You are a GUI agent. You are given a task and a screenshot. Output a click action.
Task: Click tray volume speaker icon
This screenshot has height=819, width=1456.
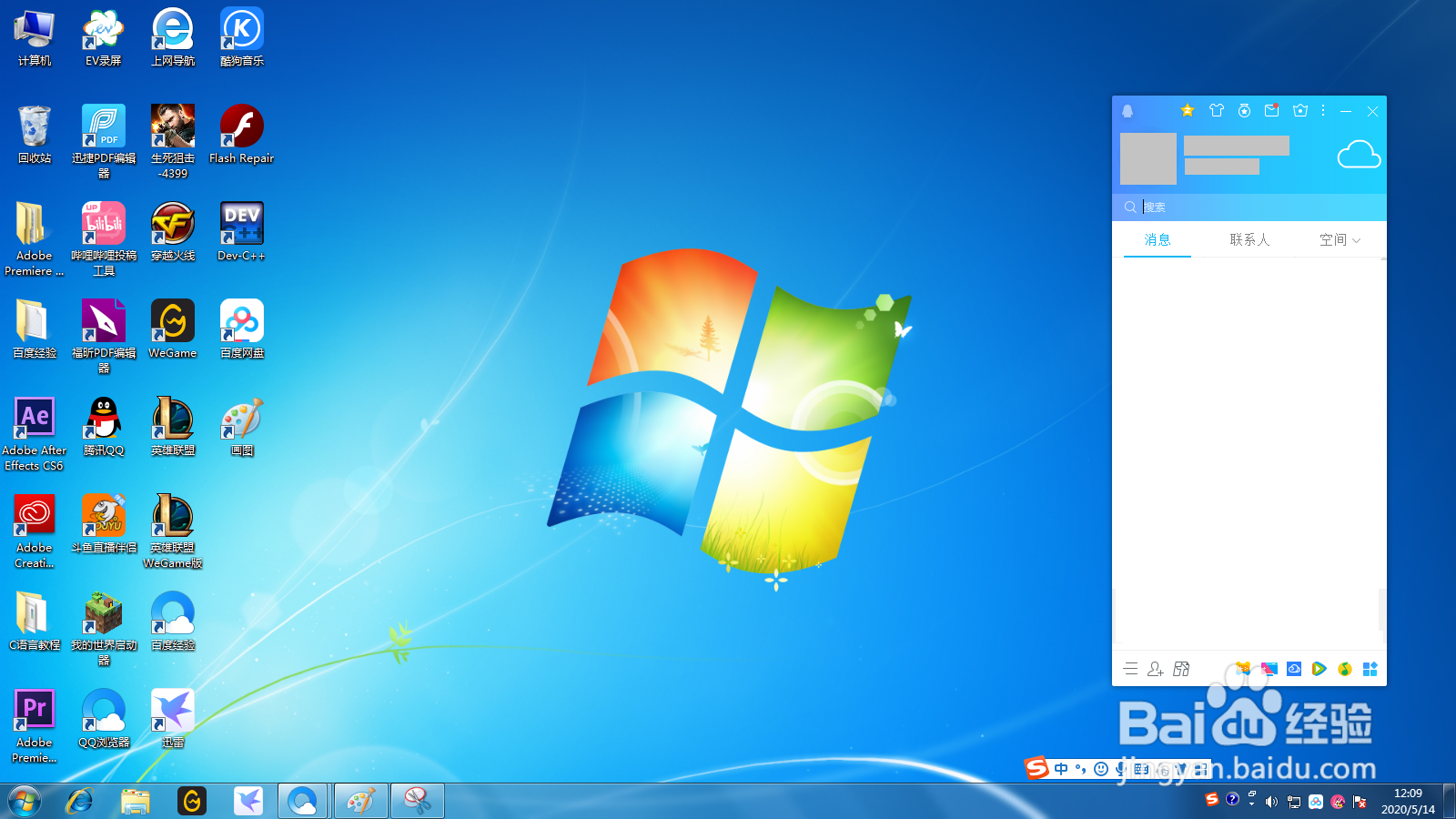(1271, 802)
